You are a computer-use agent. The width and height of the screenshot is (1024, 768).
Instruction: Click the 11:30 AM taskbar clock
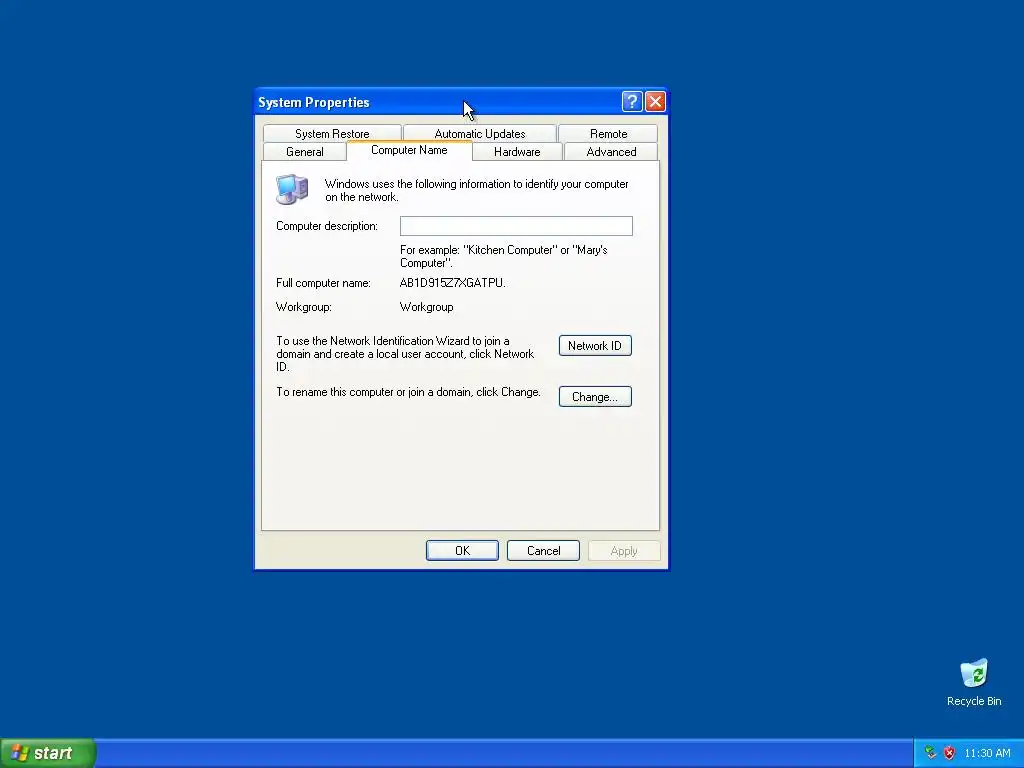coord(987,753)
